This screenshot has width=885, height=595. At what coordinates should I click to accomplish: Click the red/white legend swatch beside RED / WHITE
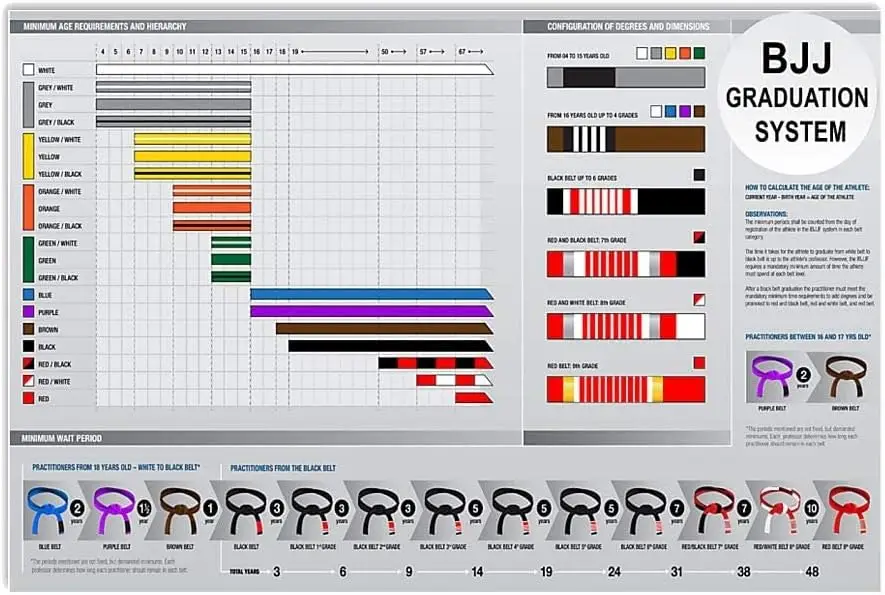28,381
